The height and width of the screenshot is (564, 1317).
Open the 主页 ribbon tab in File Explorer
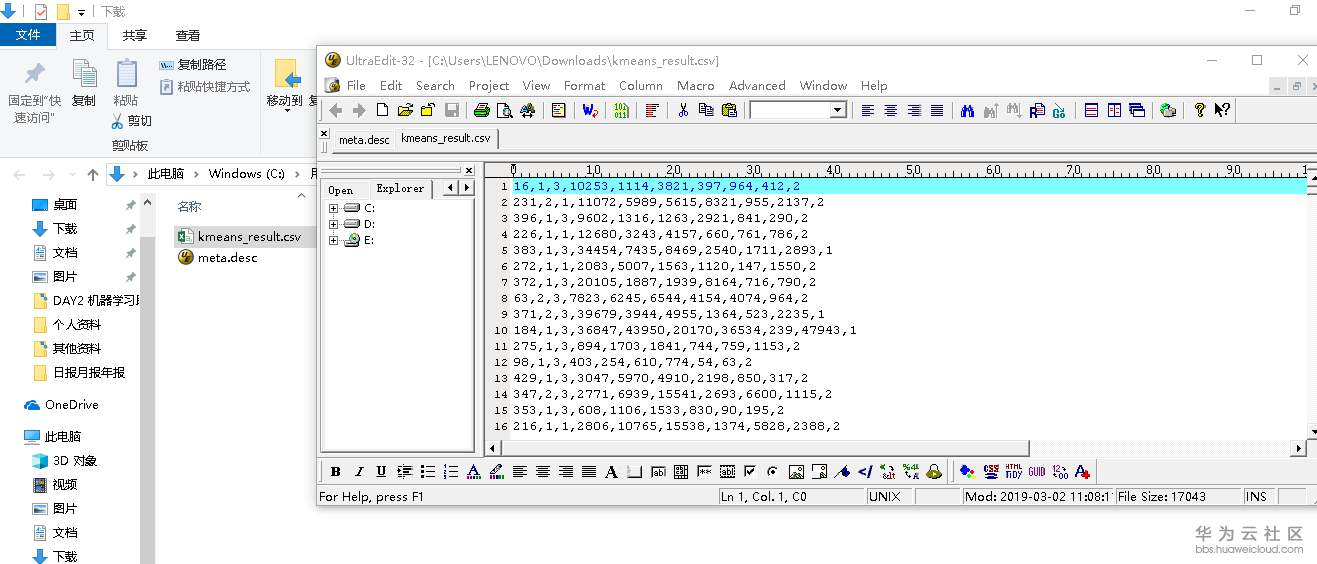point(82,35)
